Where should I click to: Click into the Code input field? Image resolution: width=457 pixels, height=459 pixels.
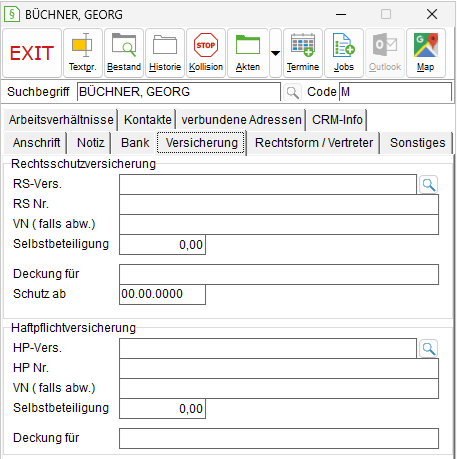click(x=395, y=92)
